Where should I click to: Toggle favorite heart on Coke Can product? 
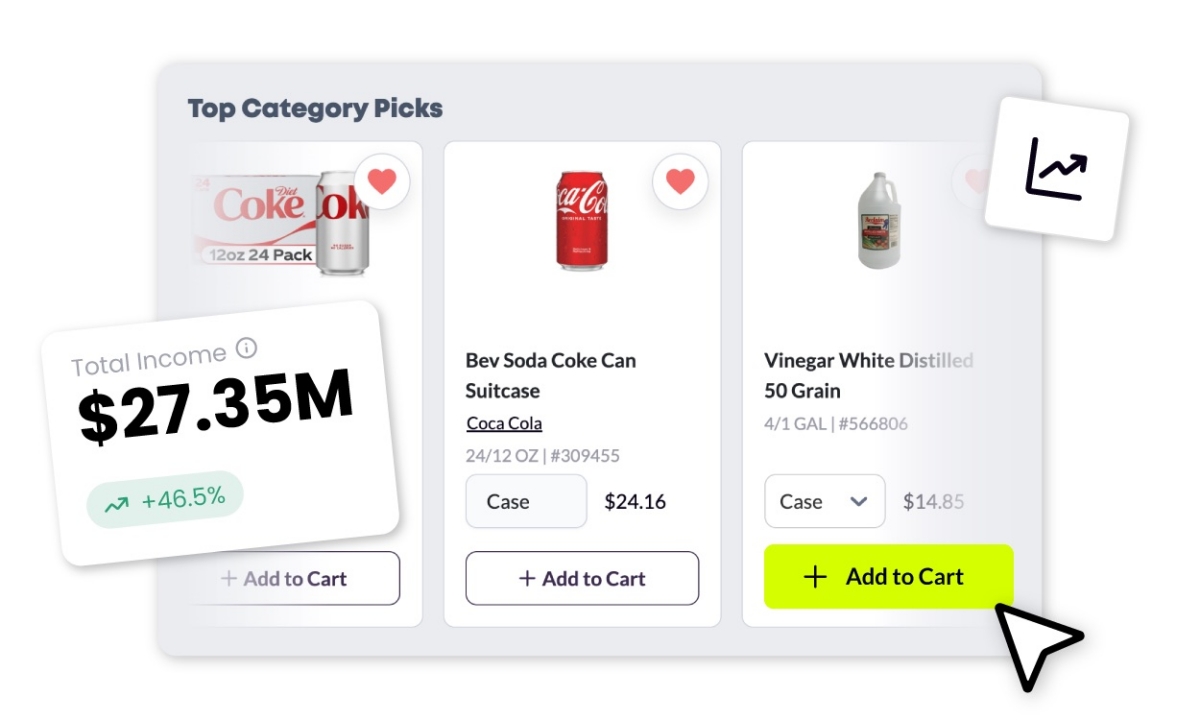coord(680,181)
